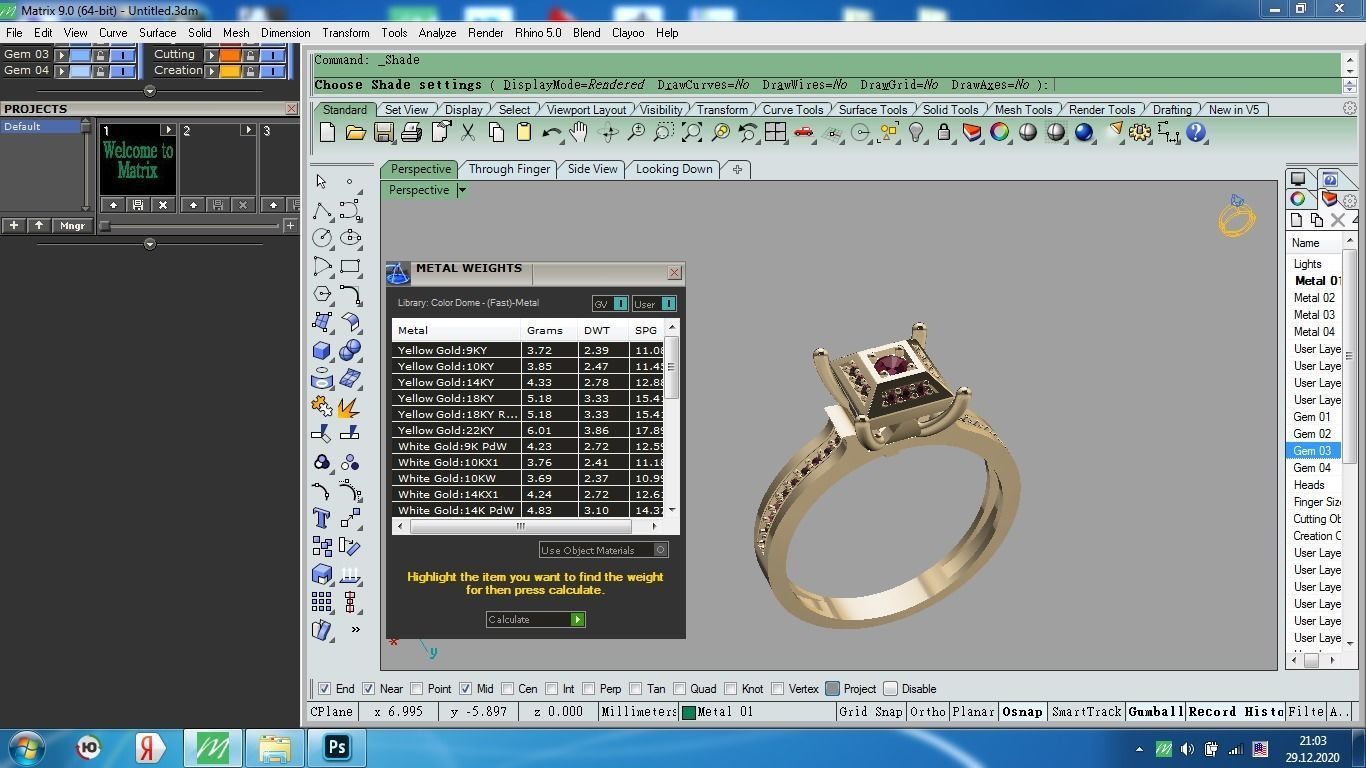The width and height of the screenshot is (1366, 768).
Task: Open the Render menu
Action: coord(486,33)
